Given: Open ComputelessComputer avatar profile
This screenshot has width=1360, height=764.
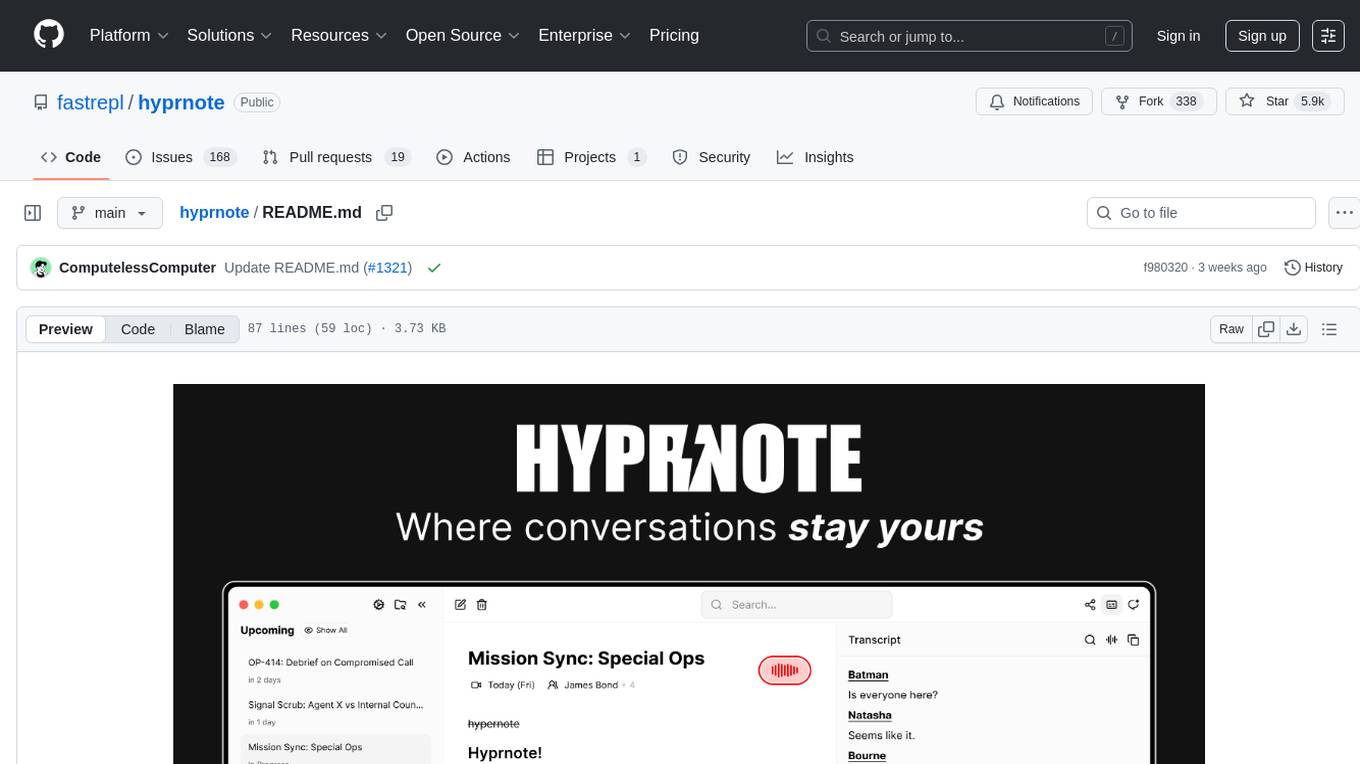Looking at the screenshot, I should (41, 268).
